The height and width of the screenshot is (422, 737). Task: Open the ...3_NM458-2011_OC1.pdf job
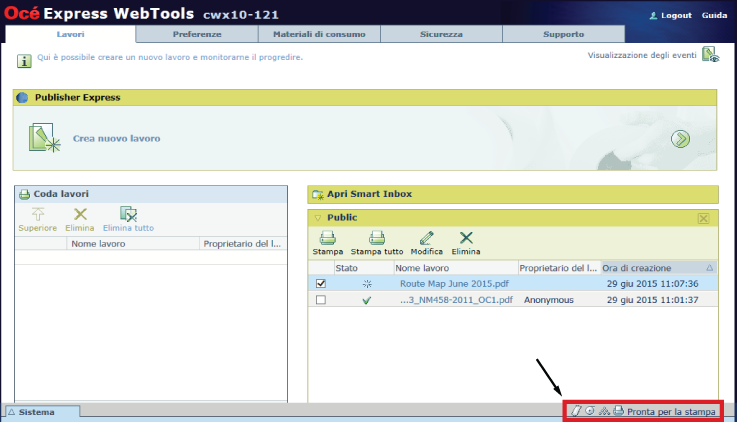coord(456,300)
